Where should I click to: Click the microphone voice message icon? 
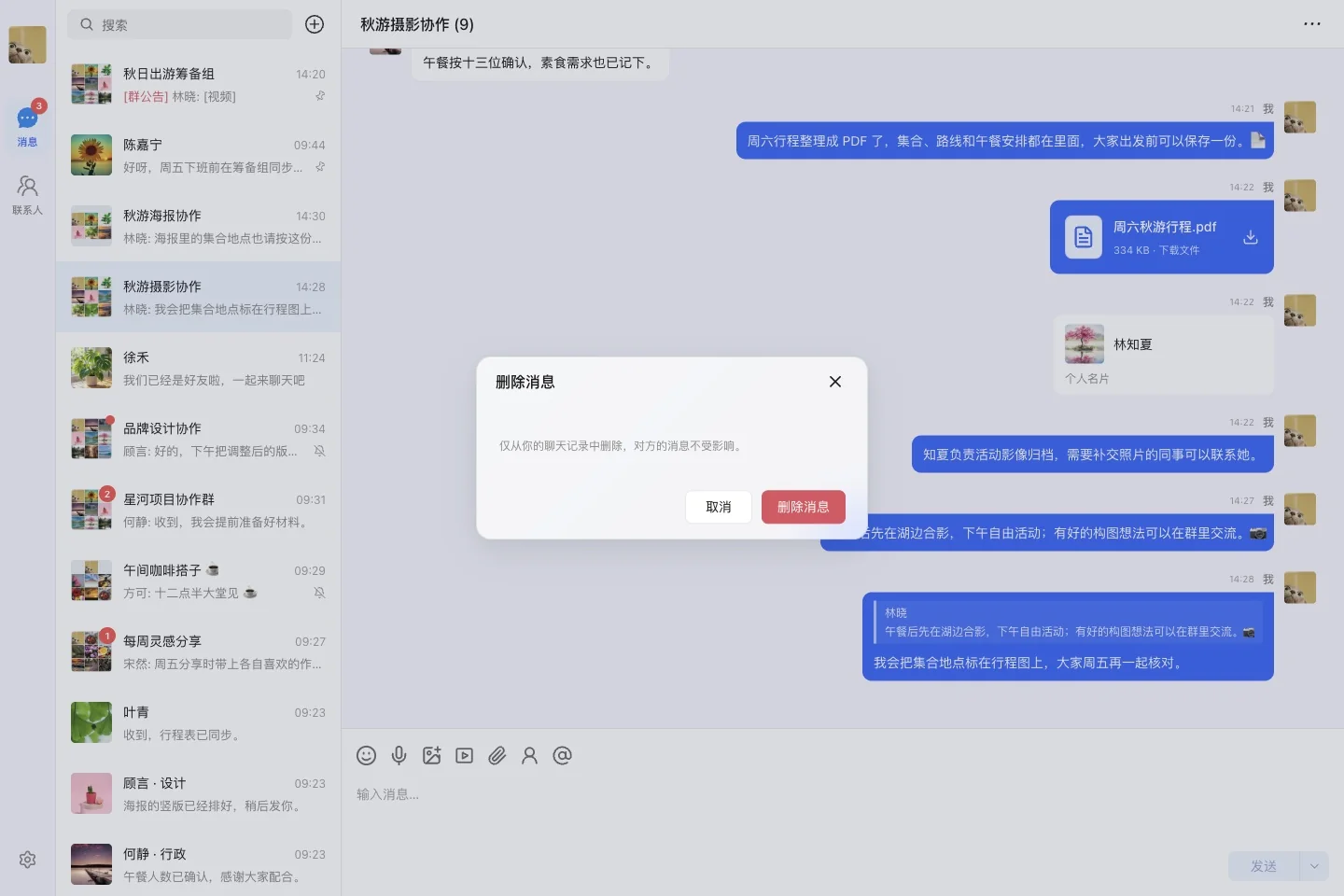coord(399,756)
